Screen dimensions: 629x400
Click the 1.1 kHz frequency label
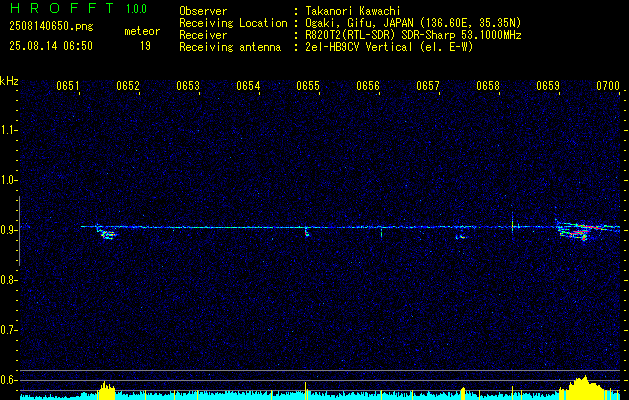point(8,130)
